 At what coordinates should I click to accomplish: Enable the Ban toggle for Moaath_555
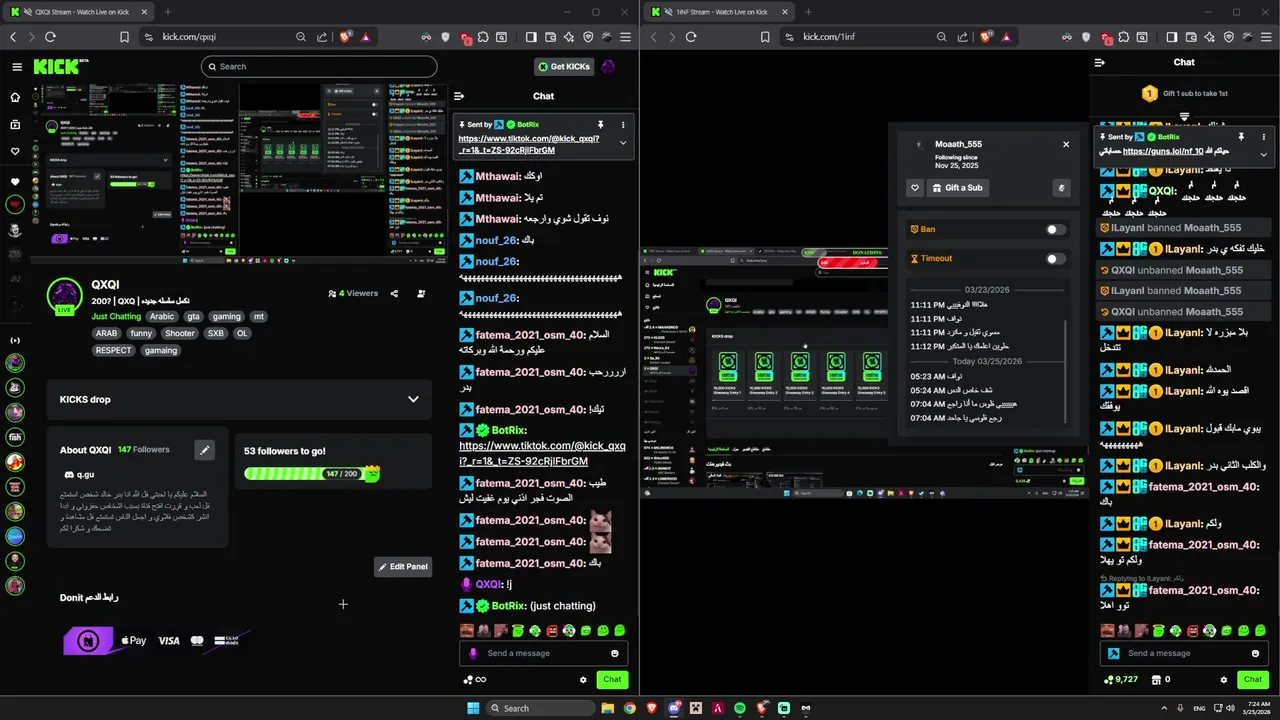pos(1055,229)
